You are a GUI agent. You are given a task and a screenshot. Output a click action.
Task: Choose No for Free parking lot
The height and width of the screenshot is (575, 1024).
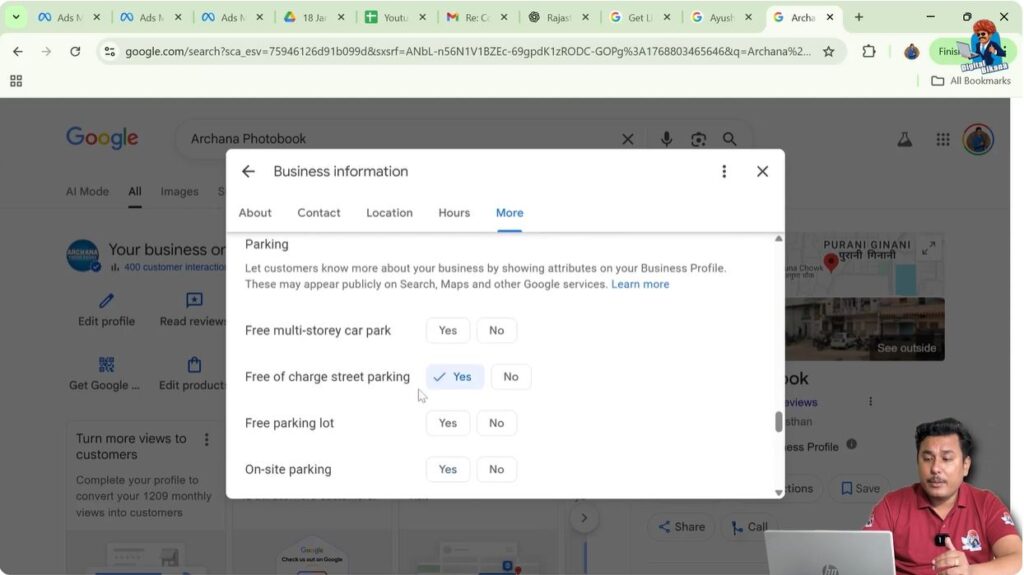tap(496, 423)
